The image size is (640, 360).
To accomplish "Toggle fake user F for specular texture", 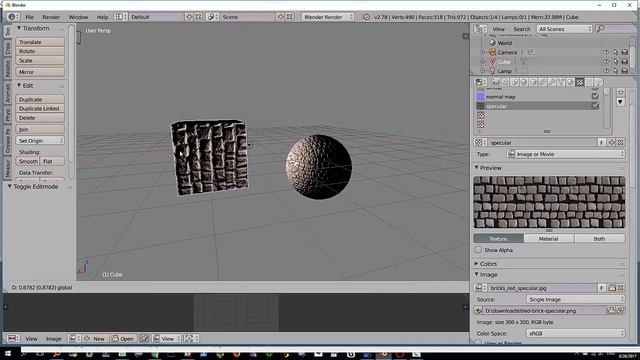I will [x=602, y=142].
